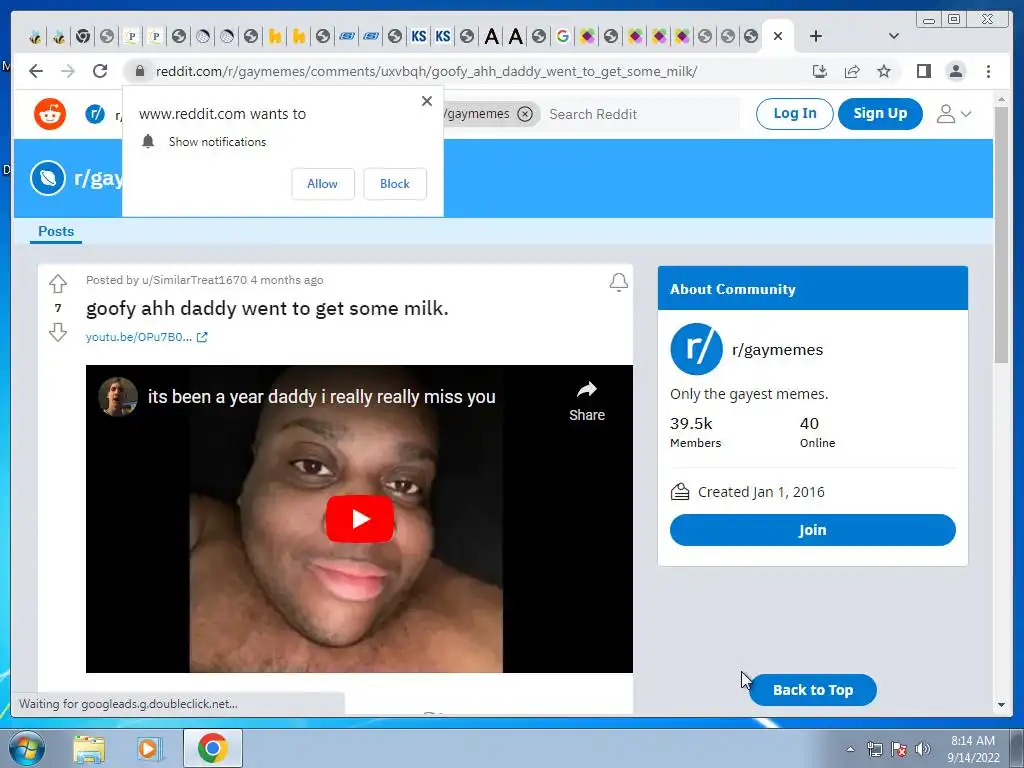
Task: Click the post title text
Action: click(x=267, y=308)
